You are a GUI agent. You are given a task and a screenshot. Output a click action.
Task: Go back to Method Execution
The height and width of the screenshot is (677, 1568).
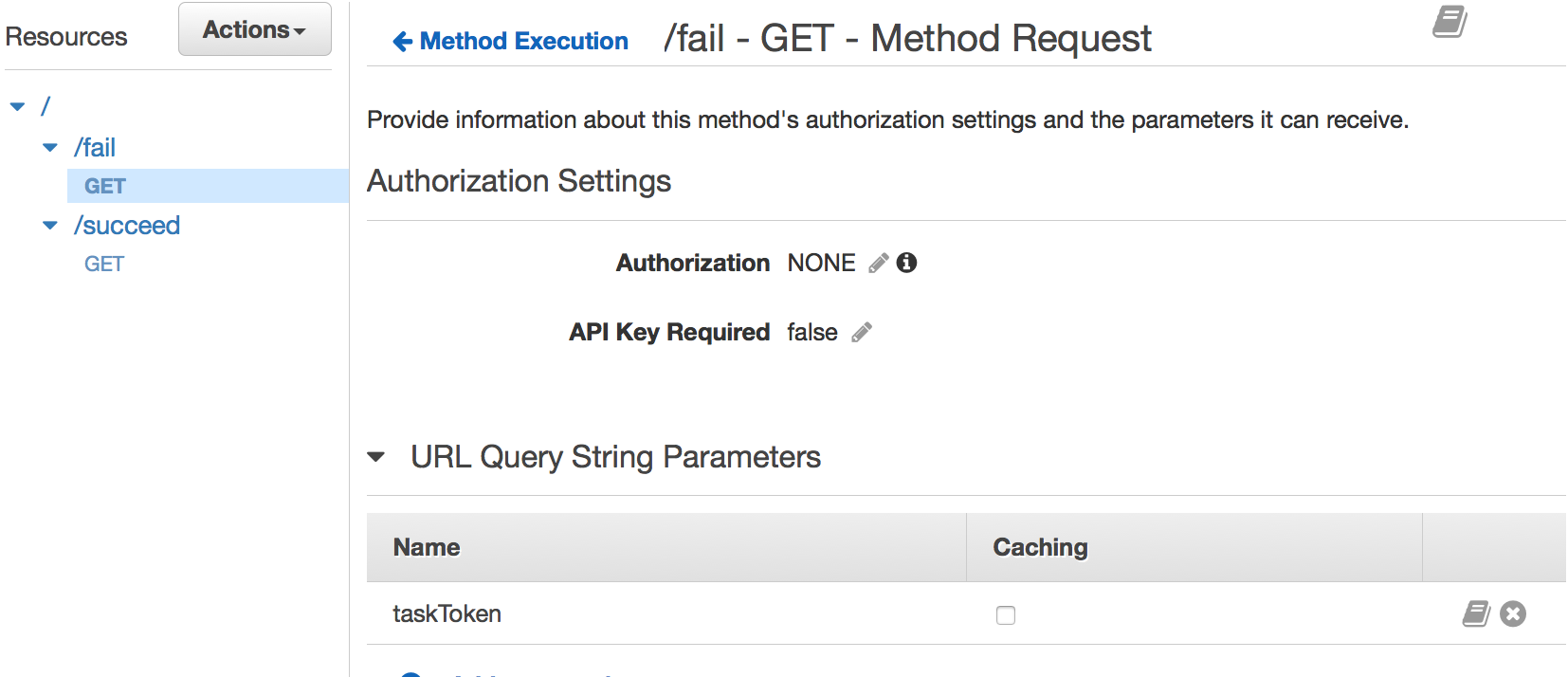tap(523, 42)
